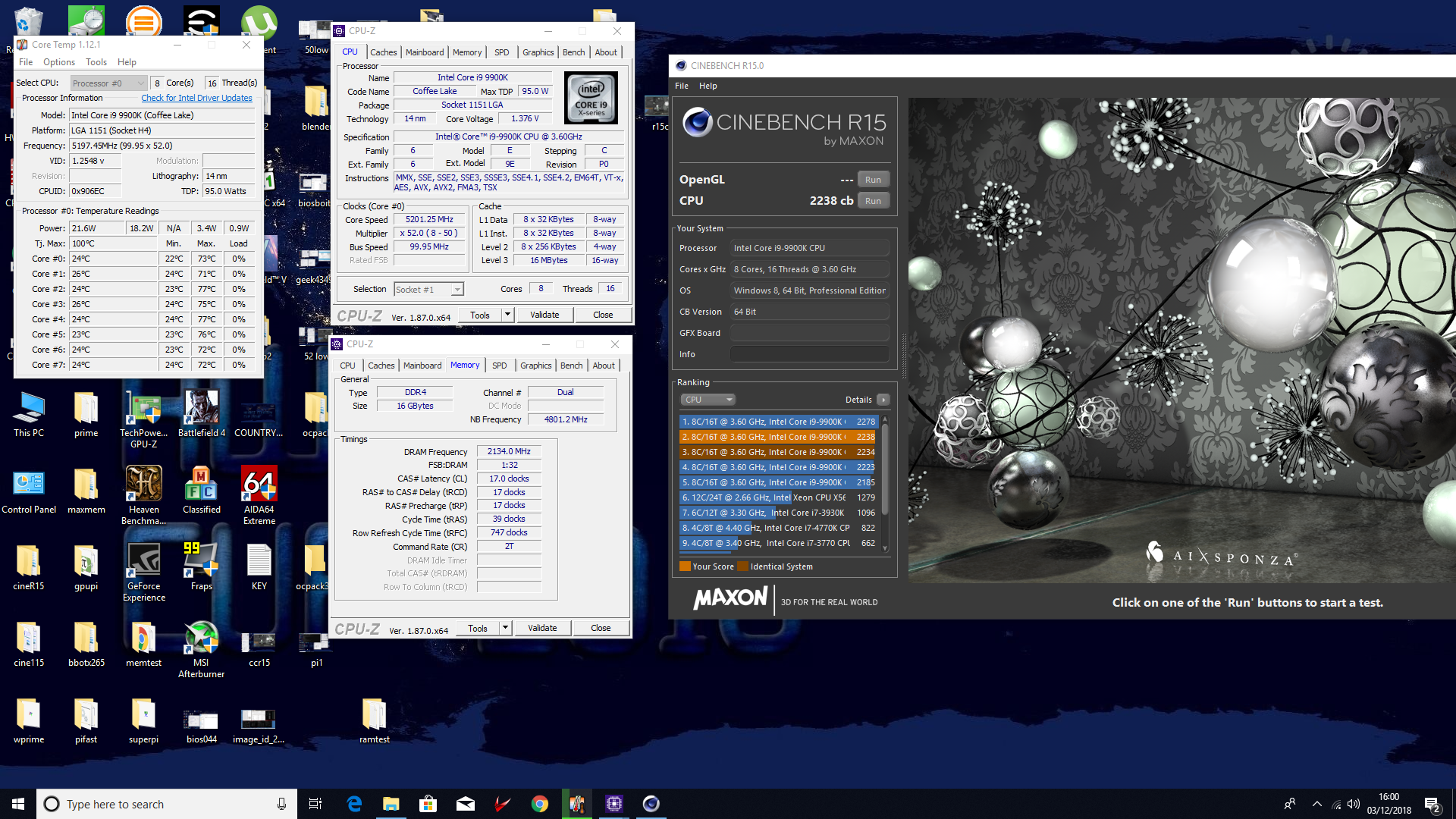Click Check for Intel Driver Updates link
The height and width of the screenshot is (819, 1456).
point(196,98)
